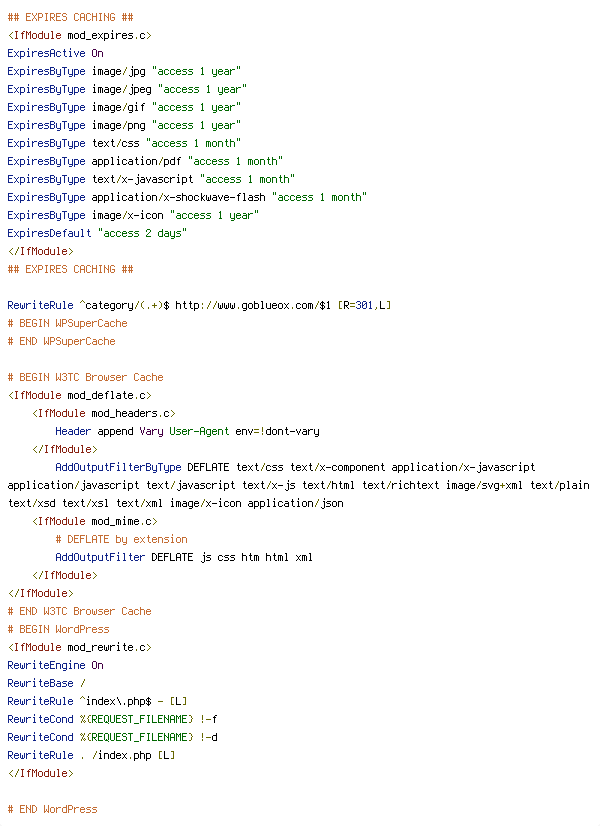Click the DEFLATE by extension comment

121,539
